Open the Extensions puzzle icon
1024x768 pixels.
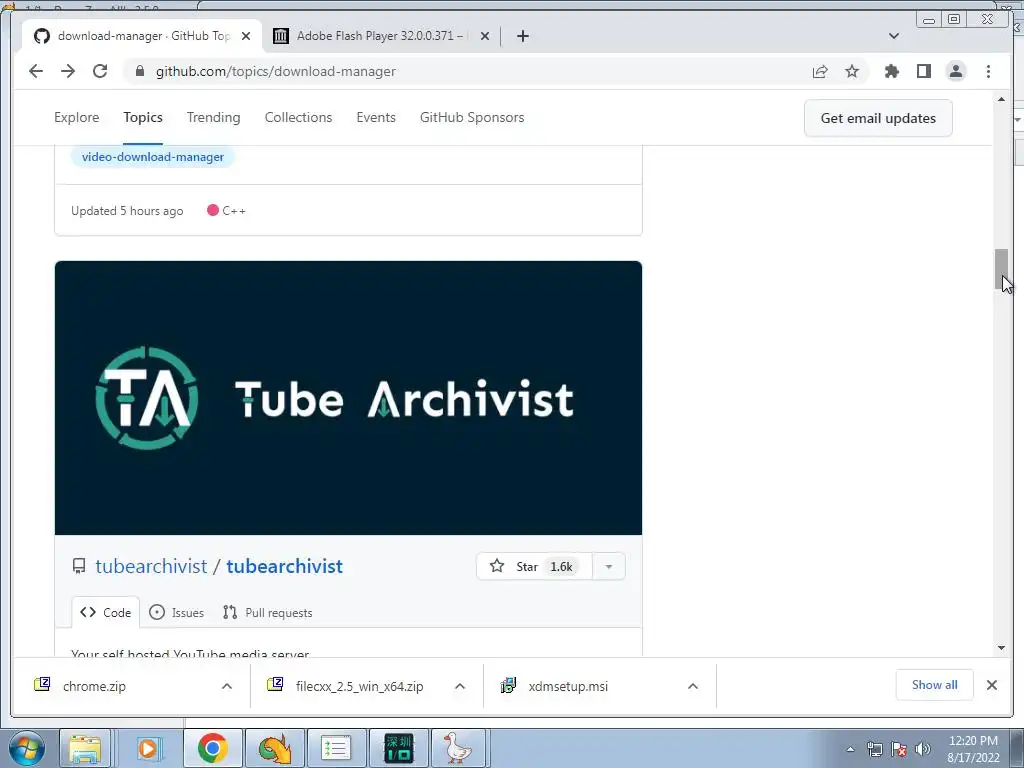point(891,71)
